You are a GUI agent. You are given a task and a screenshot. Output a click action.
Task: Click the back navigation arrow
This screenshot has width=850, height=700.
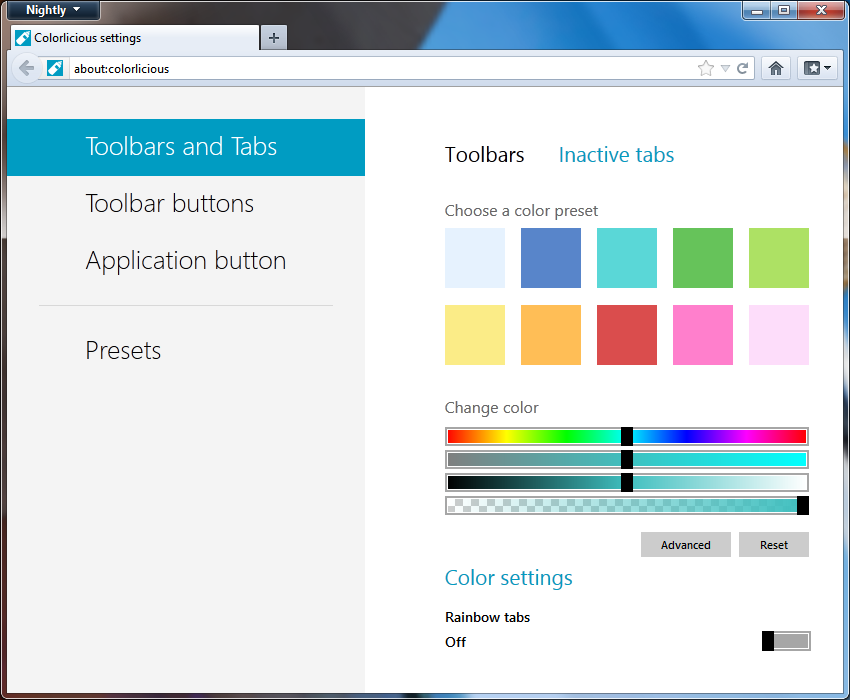pyautogui.click(x=26, y=69)
